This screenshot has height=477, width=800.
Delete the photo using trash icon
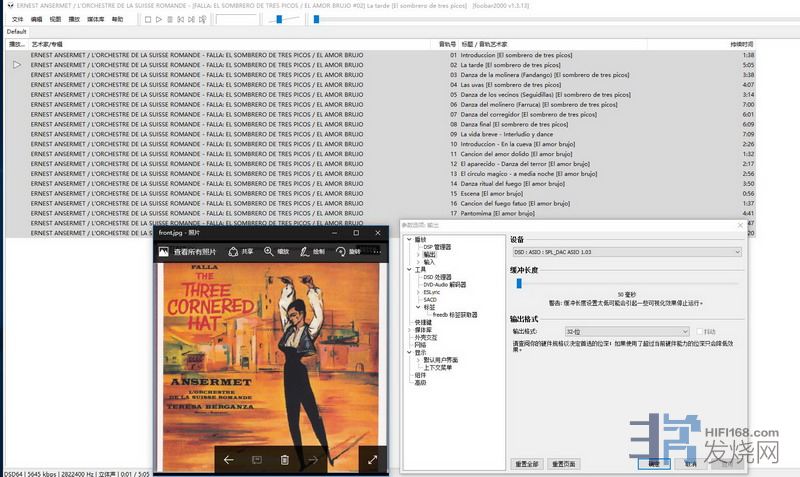point(284,459)
